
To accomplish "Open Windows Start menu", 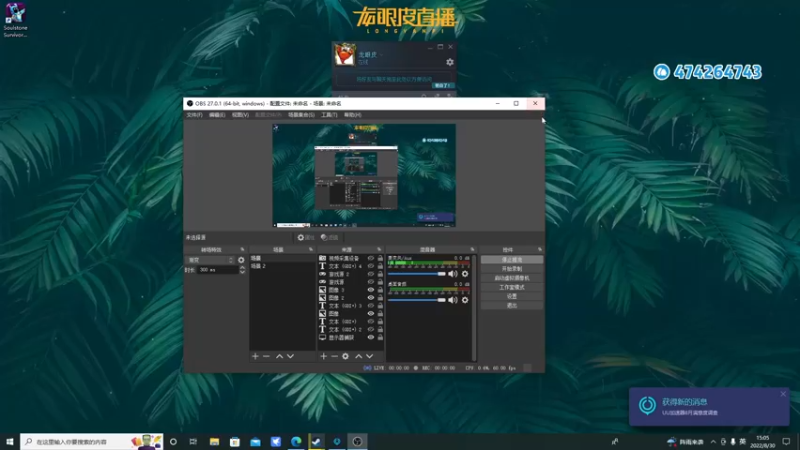I will (10, 441).
